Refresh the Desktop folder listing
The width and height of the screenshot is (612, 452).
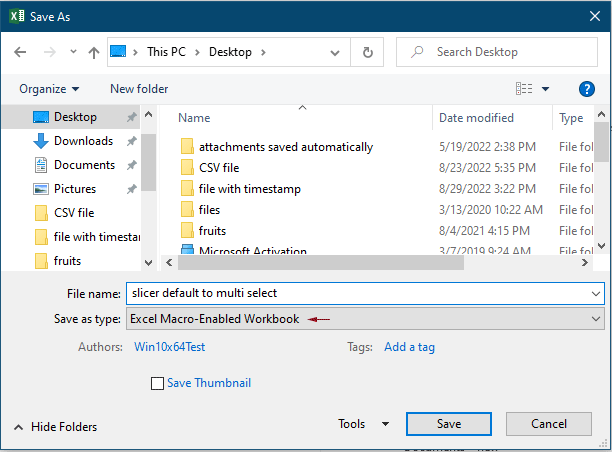(x=368, y=52)
